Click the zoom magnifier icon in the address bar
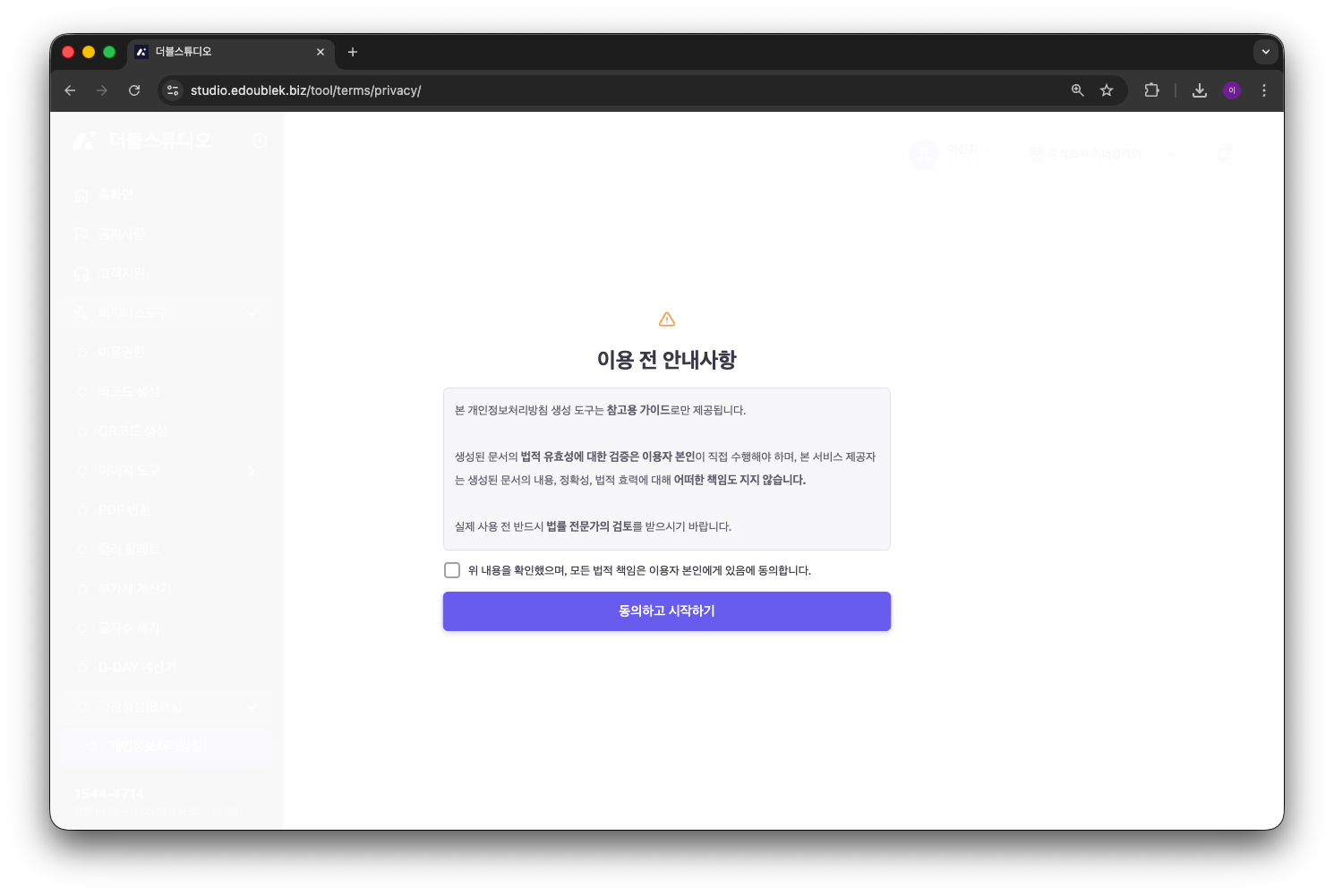This screenshot has height=896, width=1334. [1078, 90]
